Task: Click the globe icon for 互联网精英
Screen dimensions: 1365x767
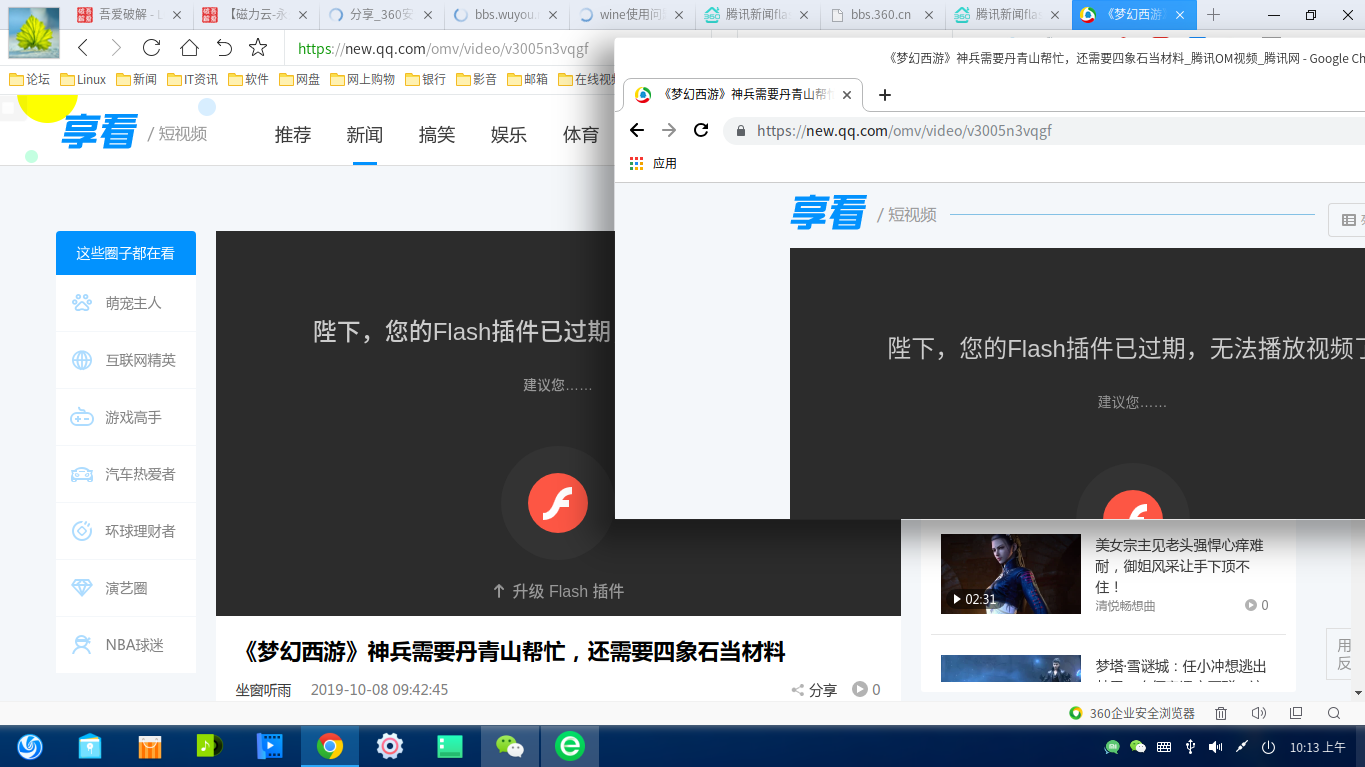Action: (x=82, y=360)
